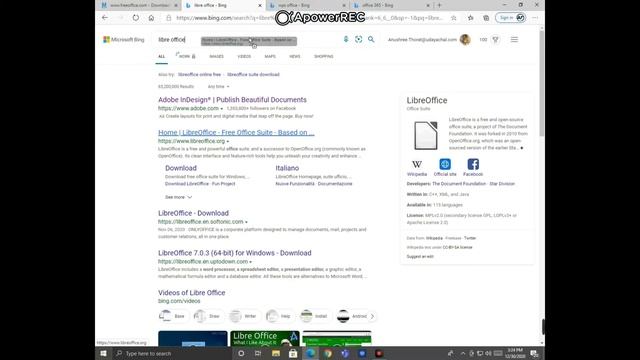Select the Writer video filter chip
The image size is (640, 360).
244,316
